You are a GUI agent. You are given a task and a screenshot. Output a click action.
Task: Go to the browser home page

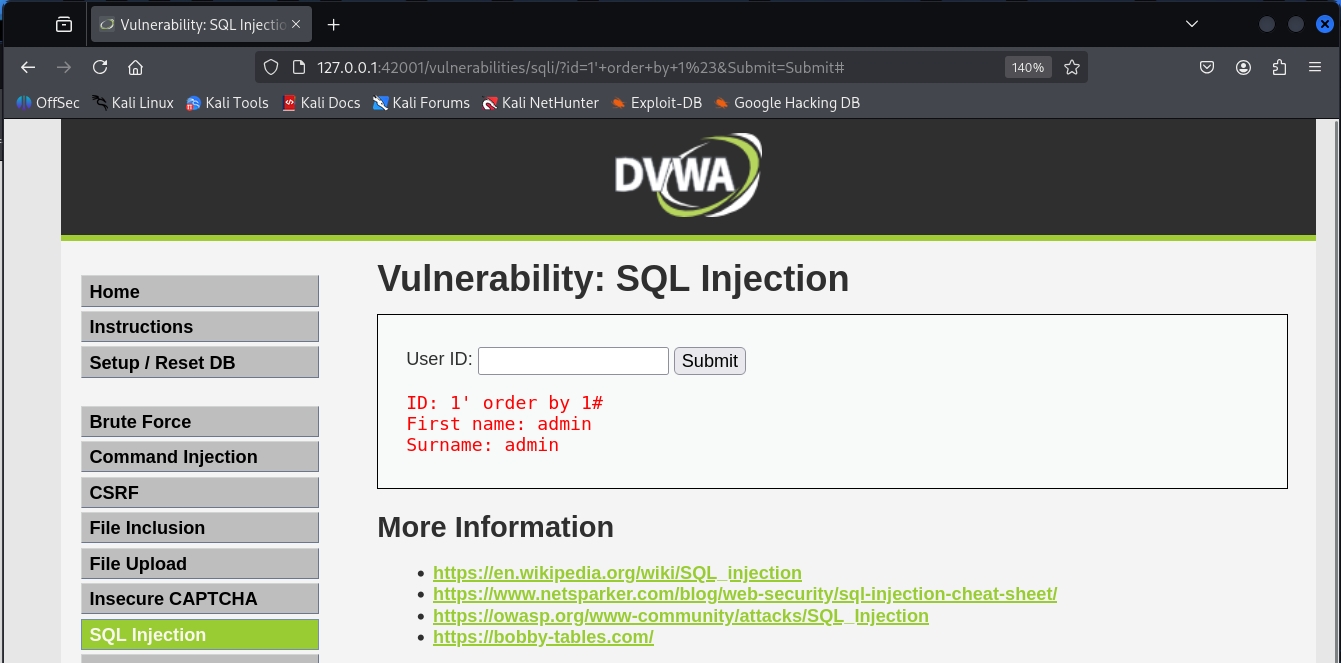[x=136, y=67]
